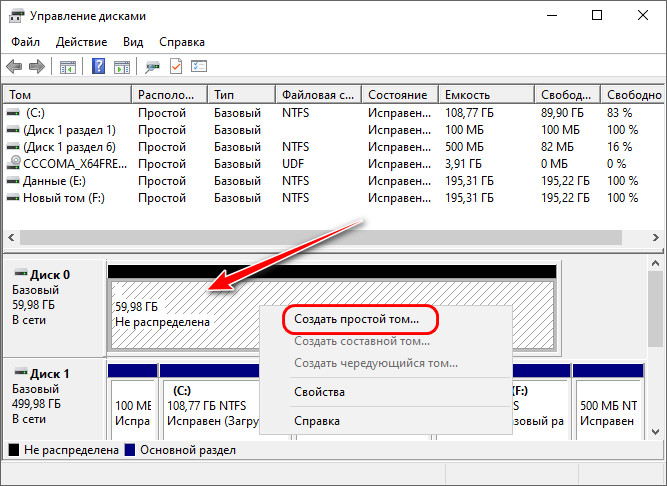The height and width of the screenshot is (486, 667).
Task: Open the Действие menu
Action: coord(81,42)
